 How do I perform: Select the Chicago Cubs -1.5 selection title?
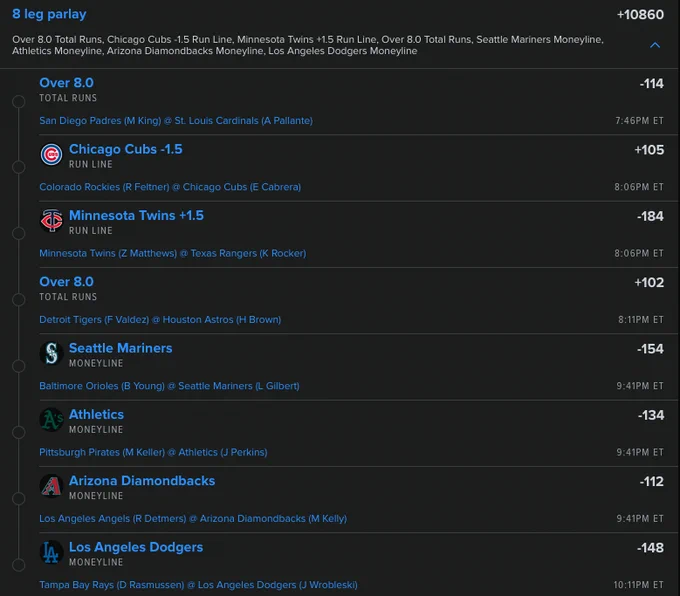coord(126,149)
